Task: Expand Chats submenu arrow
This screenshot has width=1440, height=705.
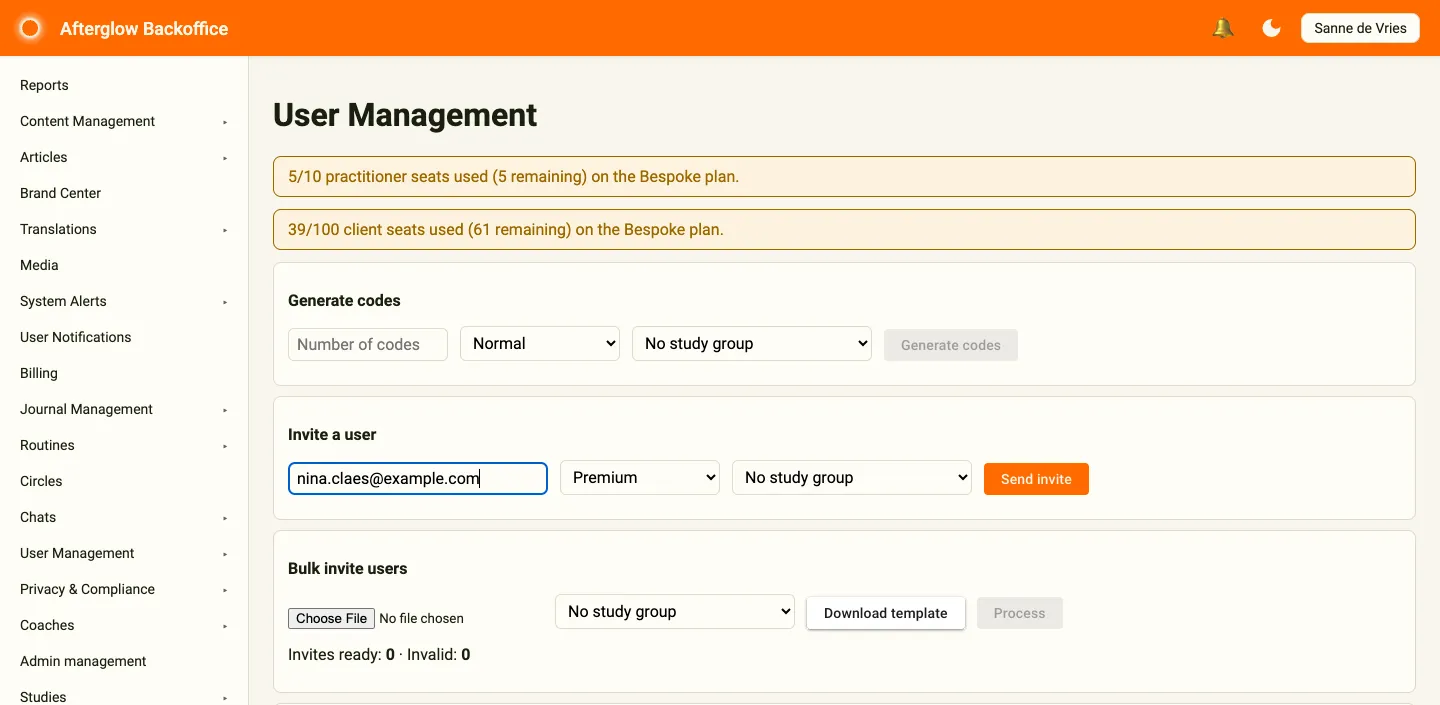Action: pos(225,518)
